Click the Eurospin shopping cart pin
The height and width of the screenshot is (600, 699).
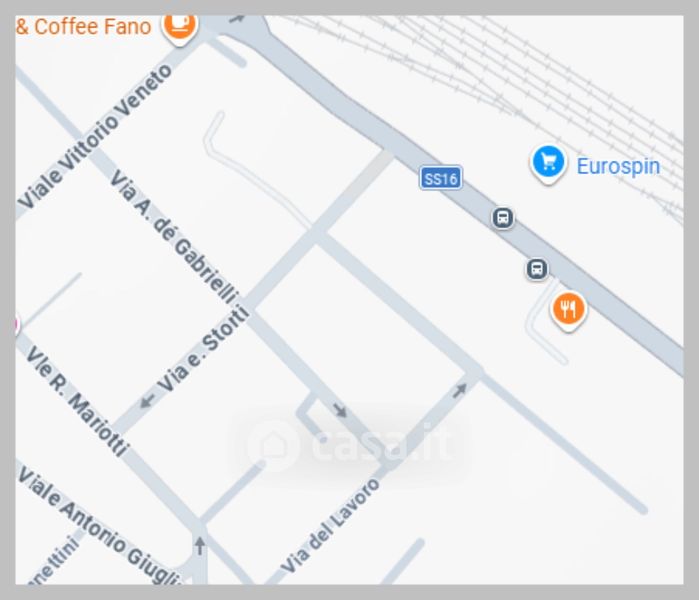pos(548,164)
